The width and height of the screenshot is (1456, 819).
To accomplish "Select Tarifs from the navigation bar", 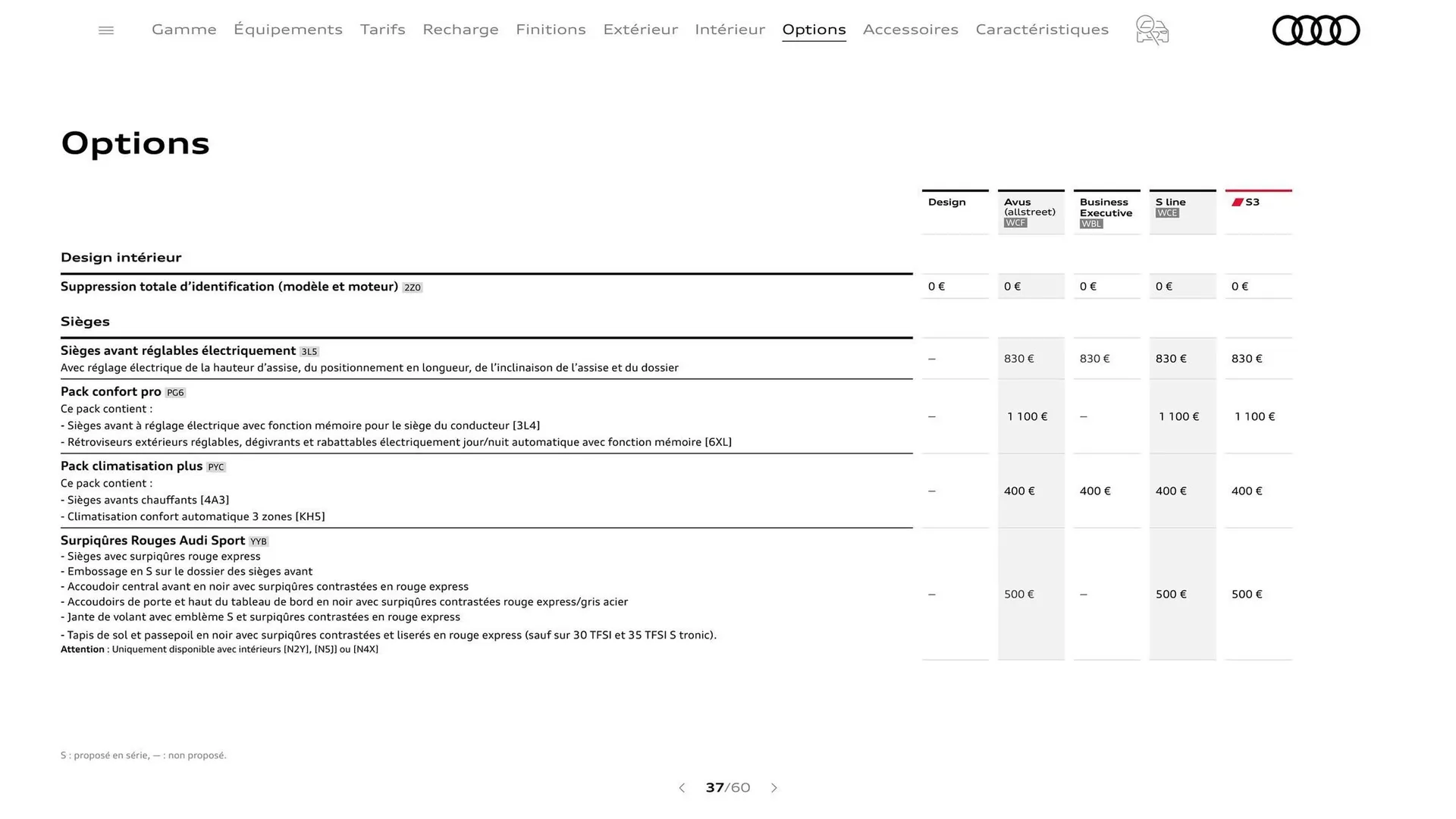I will point(383,30).
